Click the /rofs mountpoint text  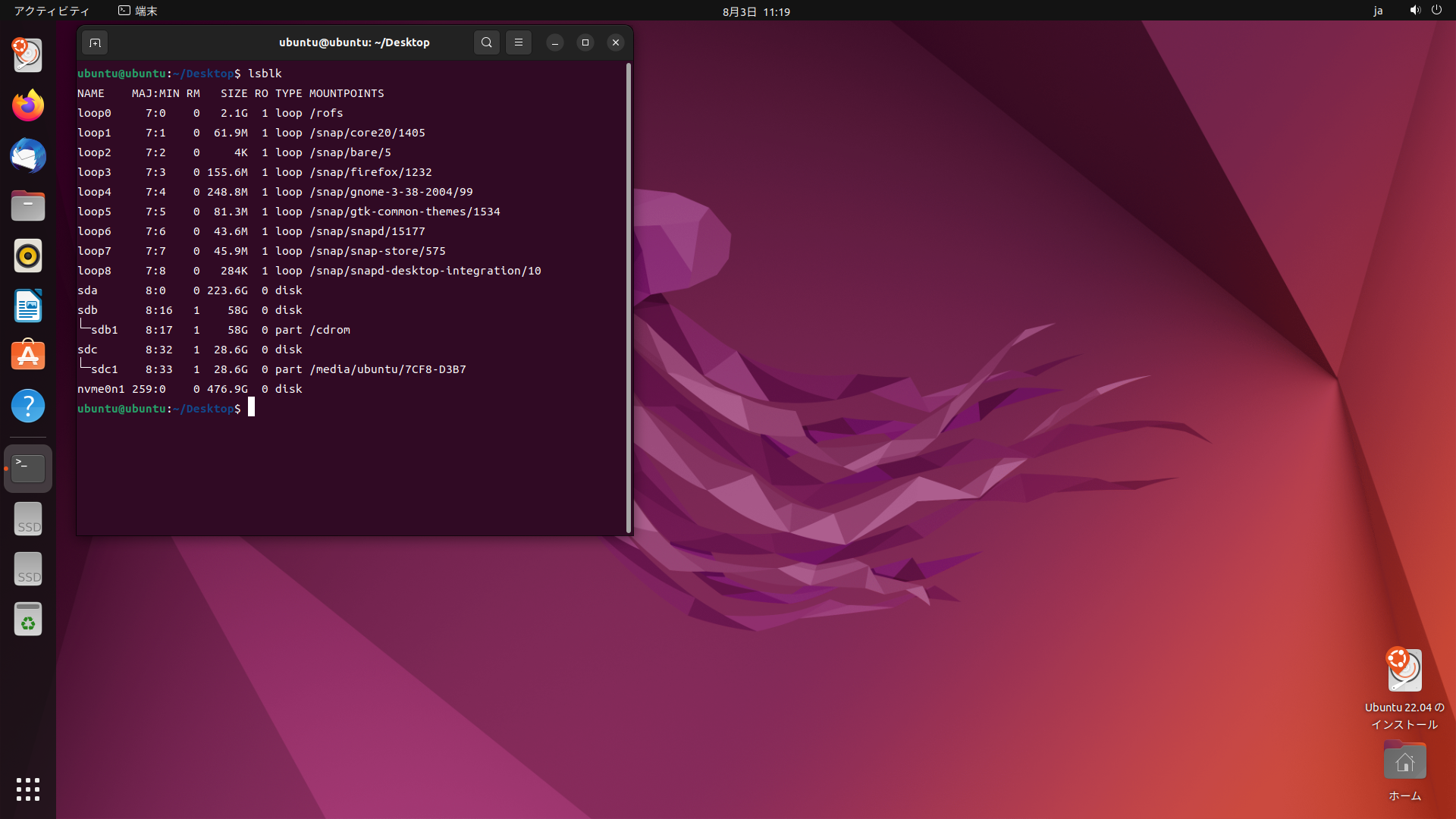point(326,113)
